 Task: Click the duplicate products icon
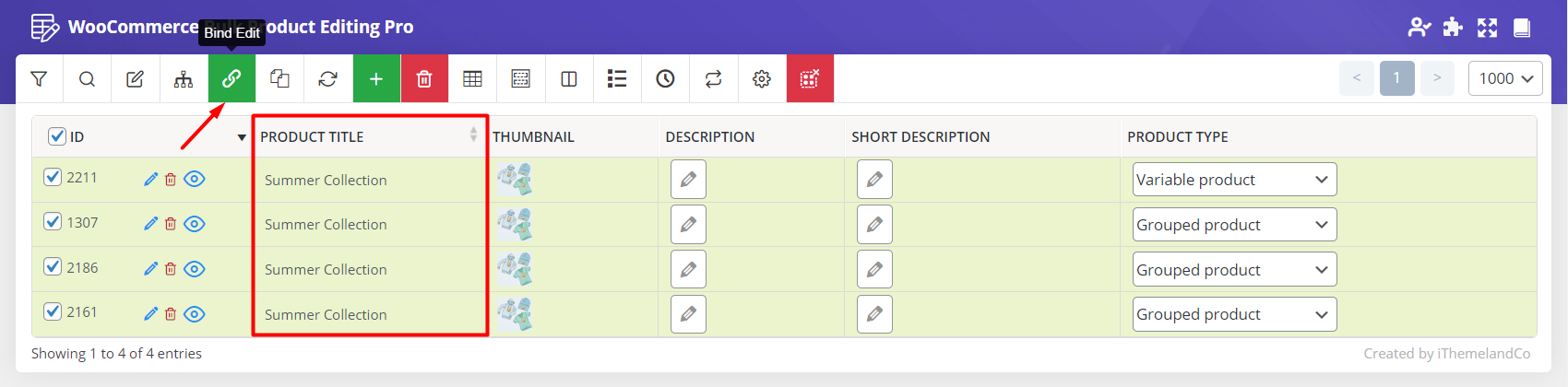(x=279, y=79)
